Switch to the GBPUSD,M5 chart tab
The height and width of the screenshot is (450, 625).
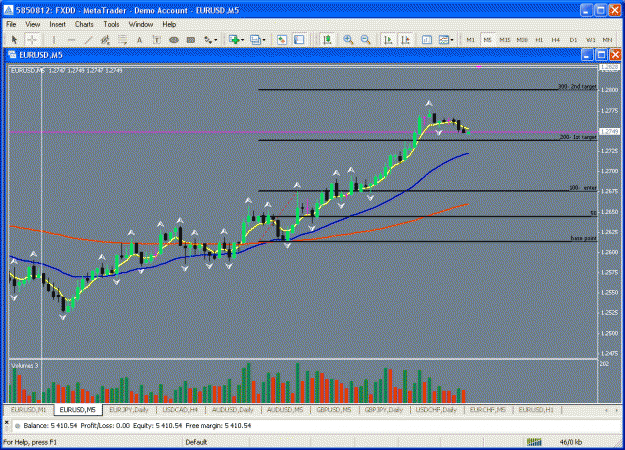click(x=334, y=410)
